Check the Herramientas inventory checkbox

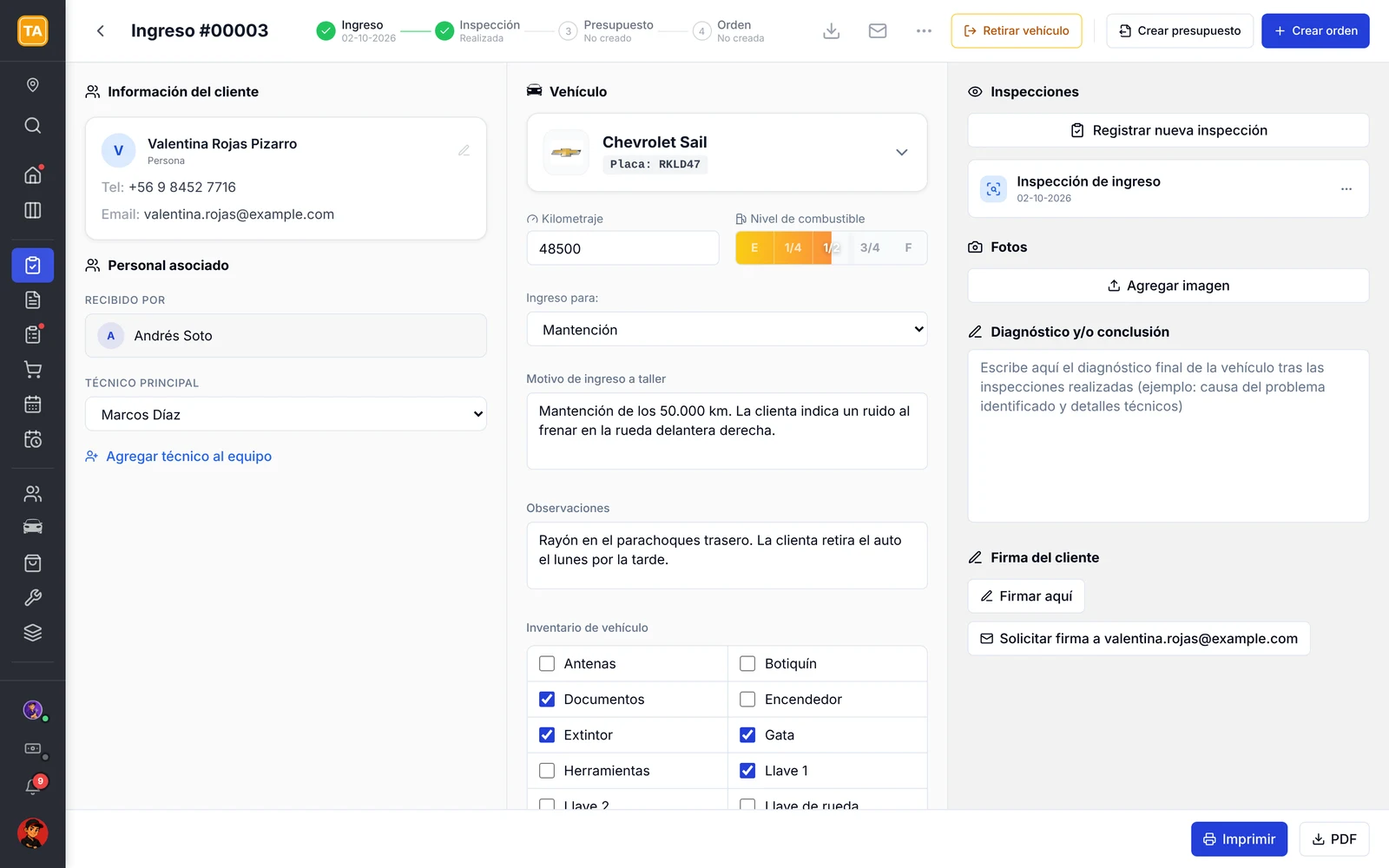pyautogui.click(x=547, y=771)
